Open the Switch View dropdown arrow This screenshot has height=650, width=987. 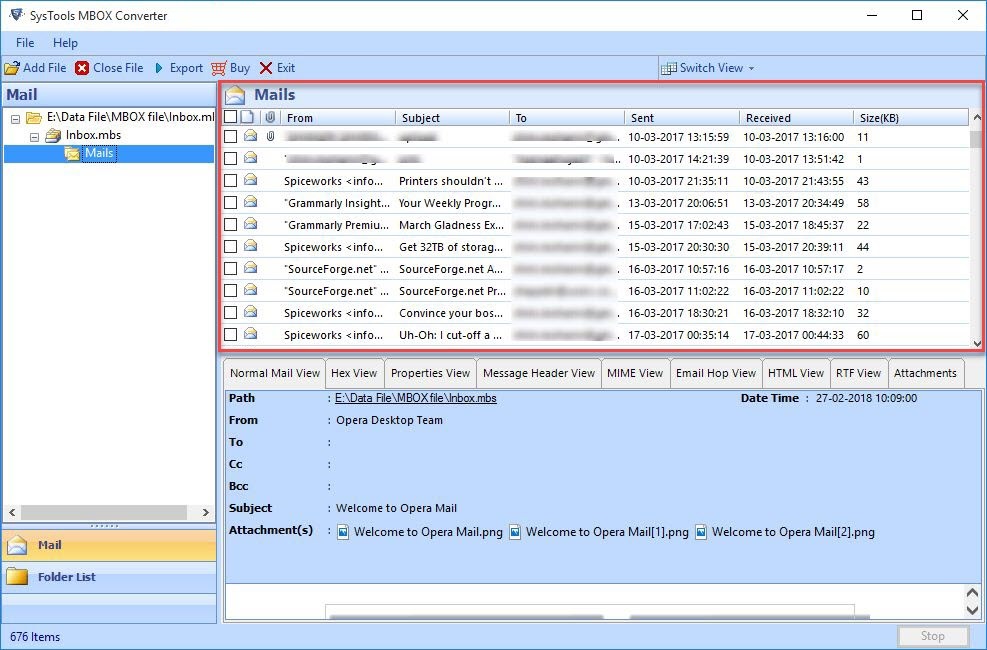point(751,69)
